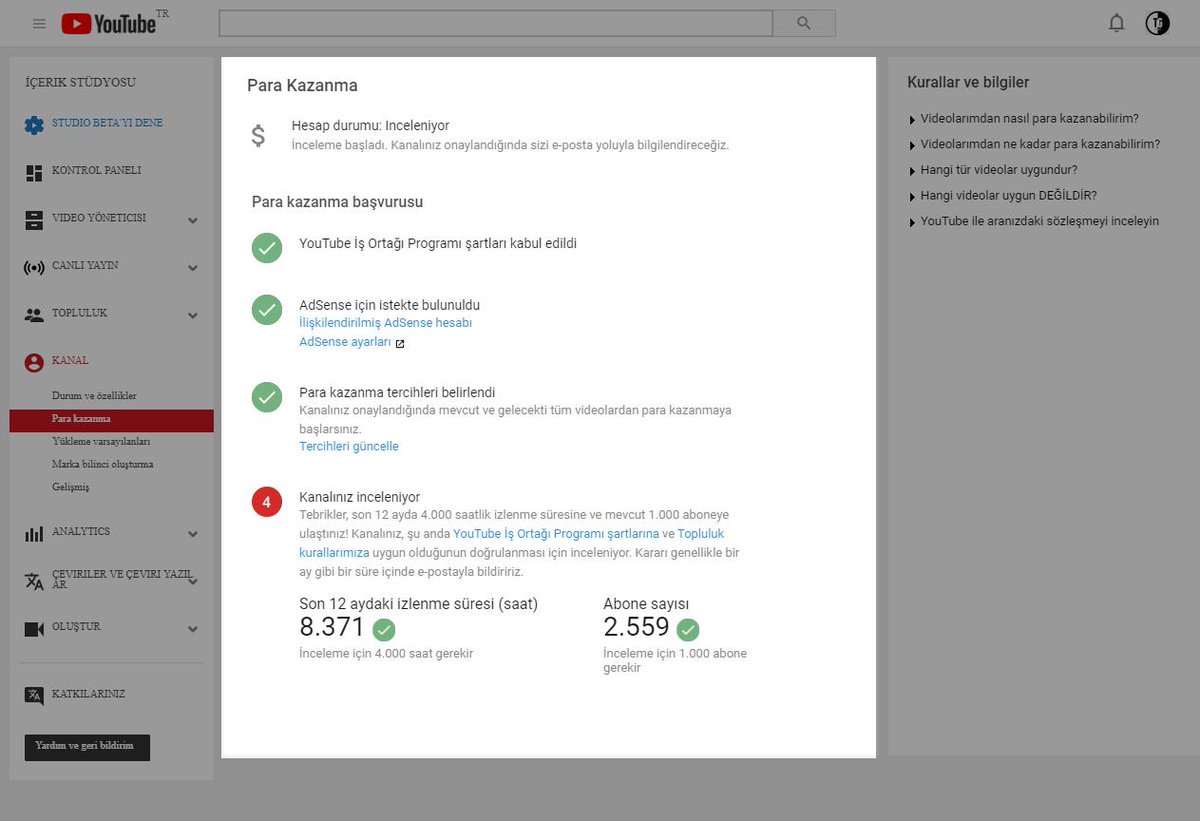Click the translations icon beside Çeviriler
The image size is (1200, 821).
(34, 581)
